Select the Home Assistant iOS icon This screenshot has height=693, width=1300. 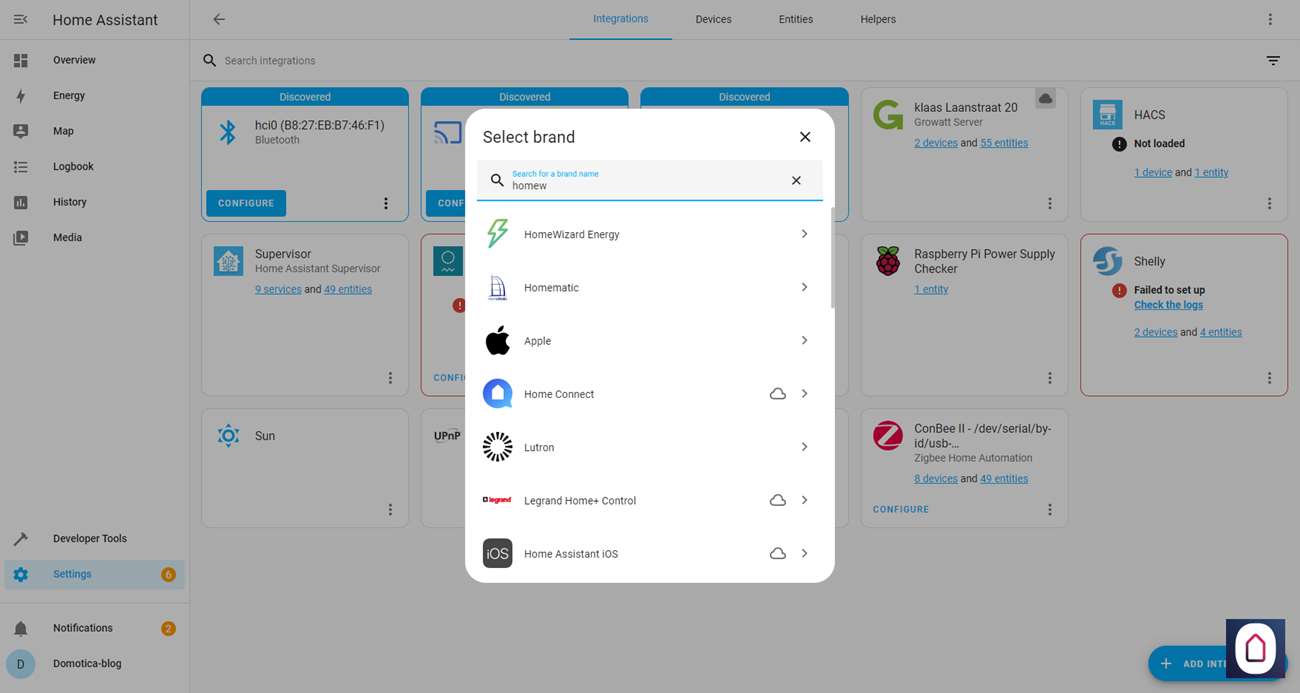tap(497, 553)
